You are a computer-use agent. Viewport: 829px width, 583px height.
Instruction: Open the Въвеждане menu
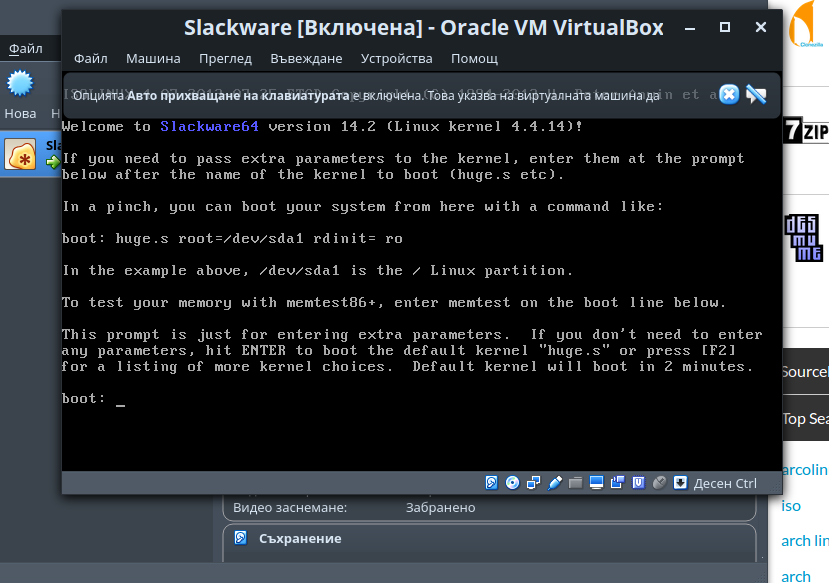point(306,58)
